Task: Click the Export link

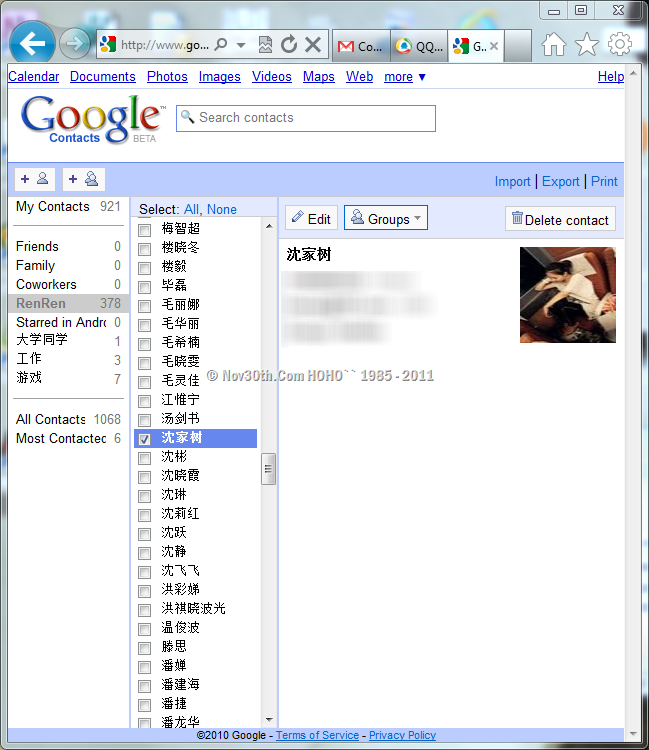Action: click(560, 182)
